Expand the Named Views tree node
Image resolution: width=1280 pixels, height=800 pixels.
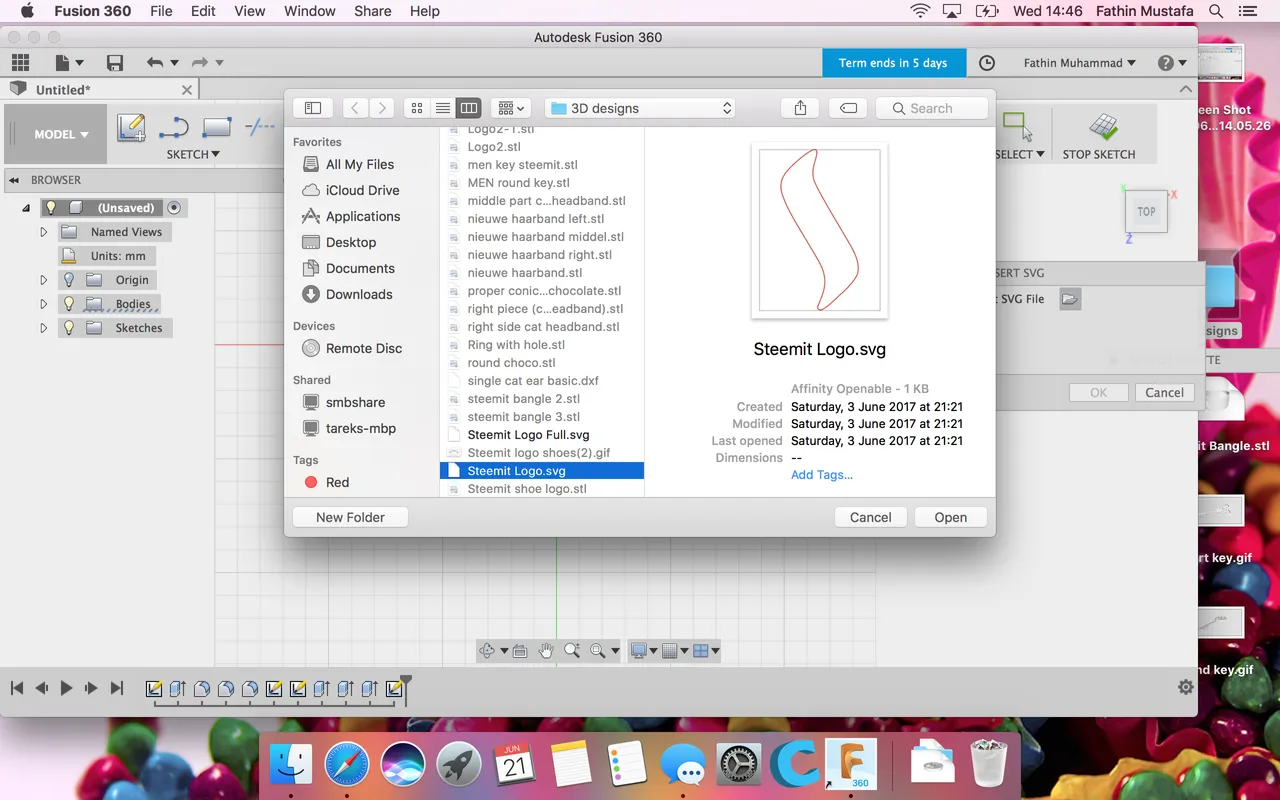[x=44, y=232]
